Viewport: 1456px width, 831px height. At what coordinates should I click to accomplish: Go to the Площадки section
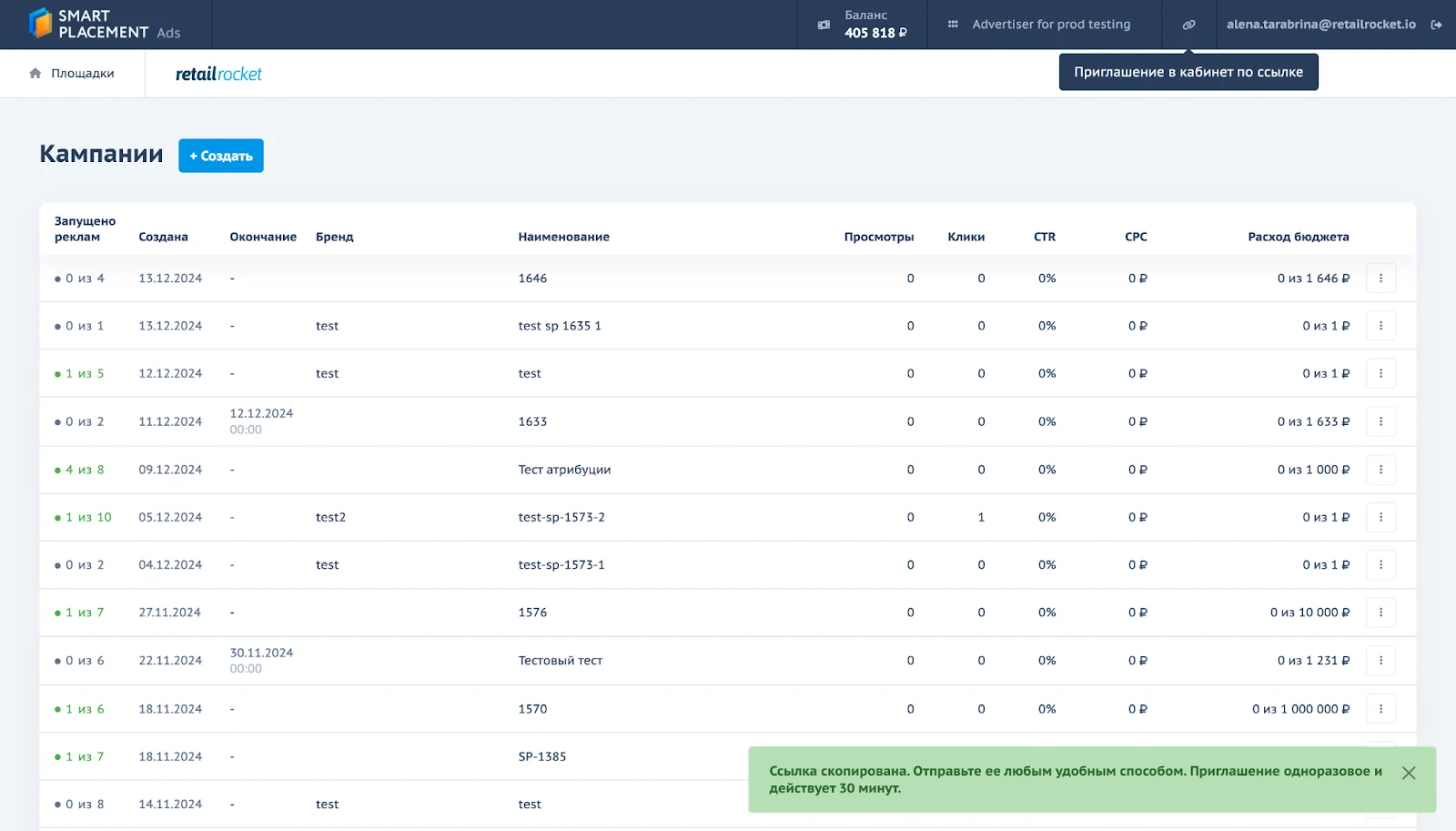[x=73, y=74]
